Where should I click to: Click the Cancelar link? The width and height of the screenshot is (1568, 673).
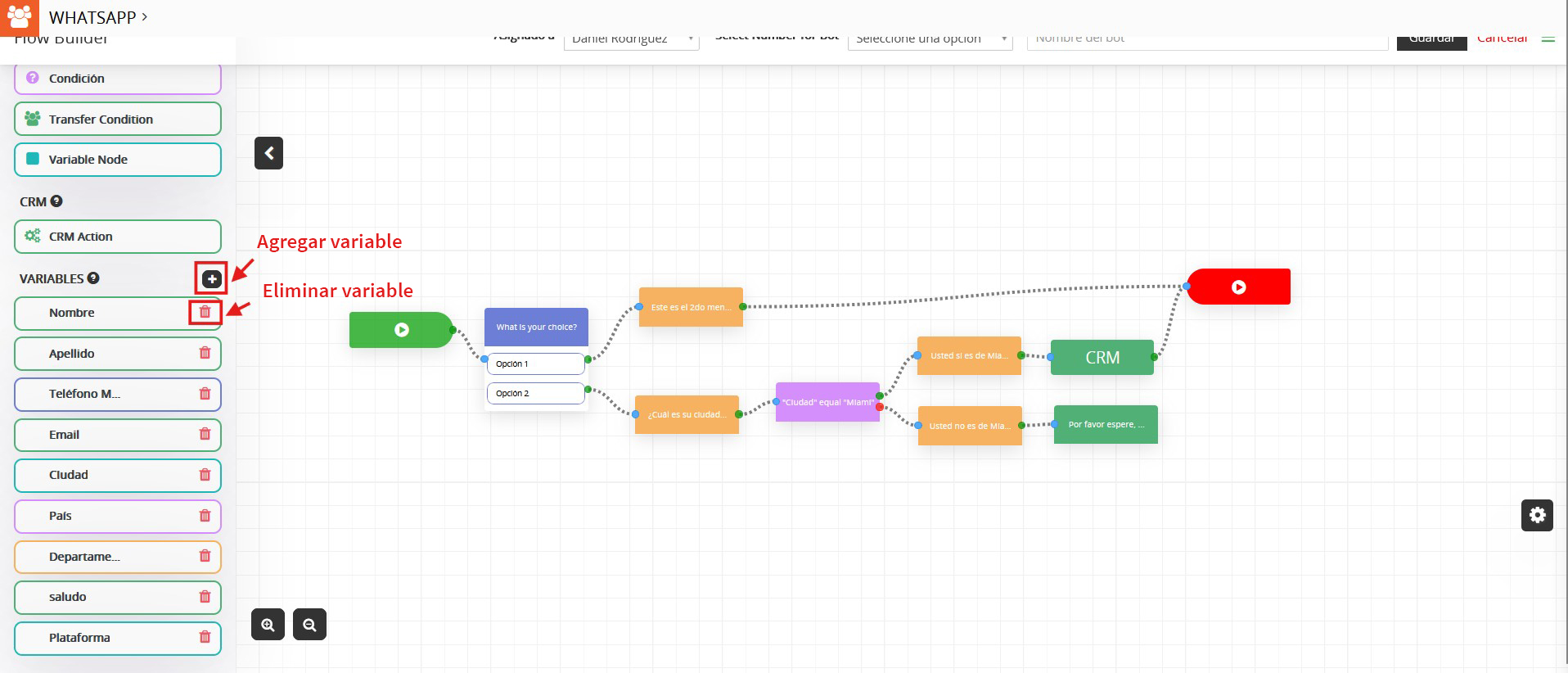coord(1502,40)
